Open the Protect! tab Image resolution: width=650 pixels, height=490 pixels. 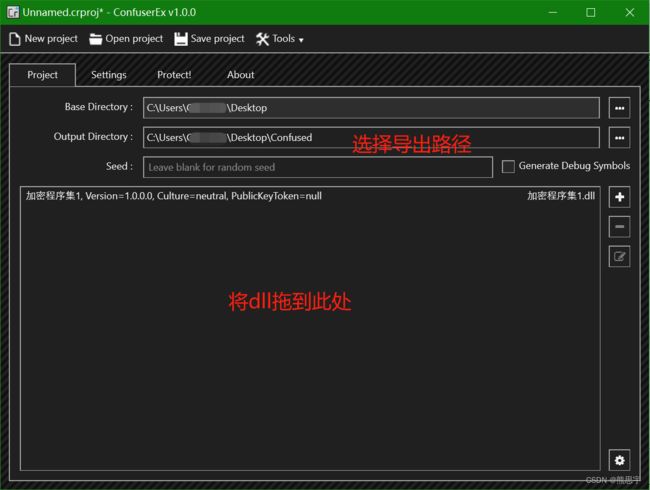click(174, 75)
